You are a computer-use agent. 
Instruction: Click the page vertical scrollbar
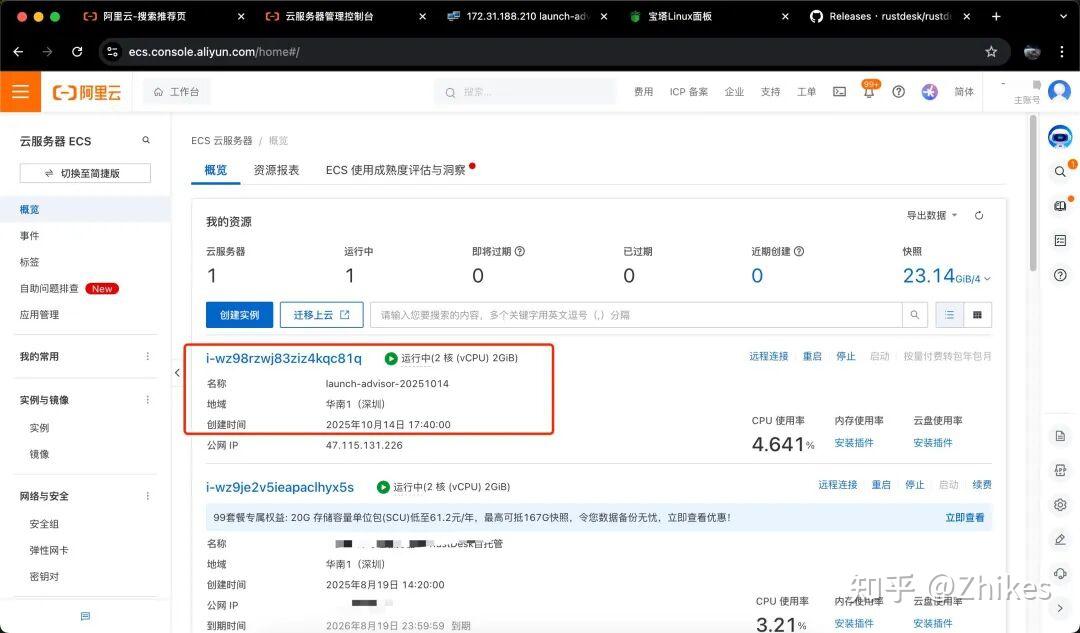1032,193
